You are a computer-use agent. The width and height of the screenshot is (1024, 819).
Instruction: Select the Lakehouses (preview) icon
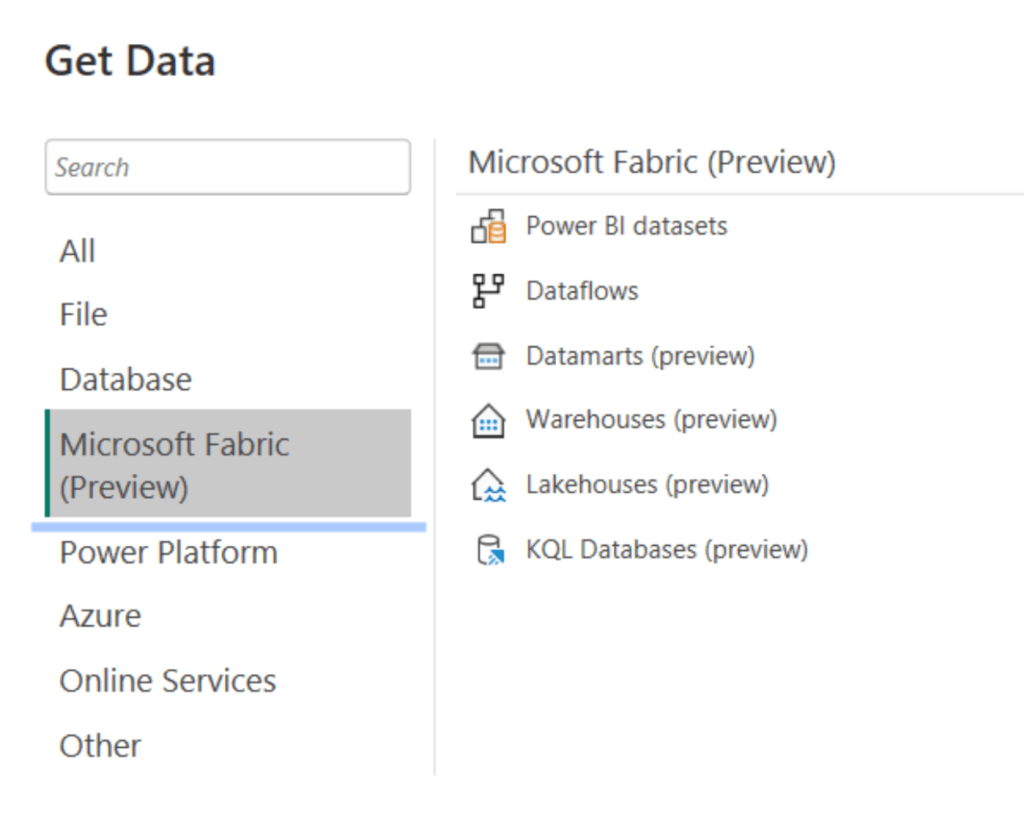point(489,485)
